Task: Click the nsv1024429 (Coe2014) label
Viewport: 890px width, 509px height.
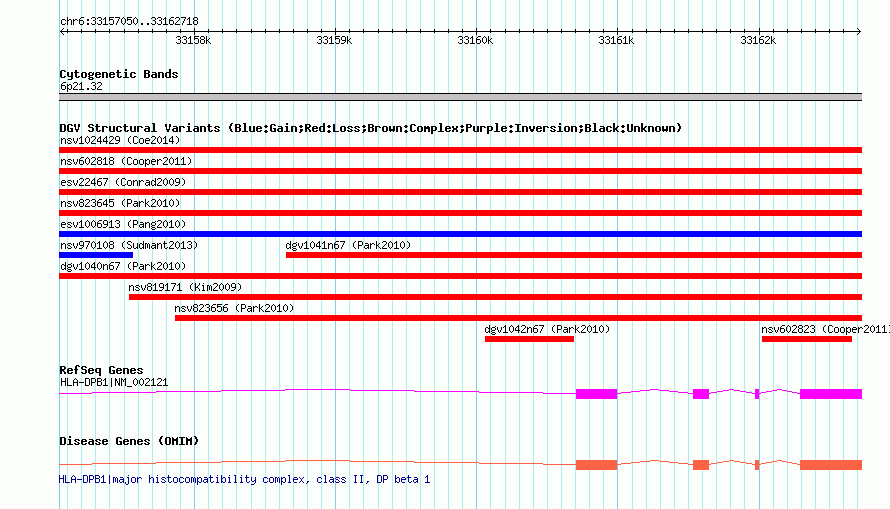Action: tap(120, 140)
